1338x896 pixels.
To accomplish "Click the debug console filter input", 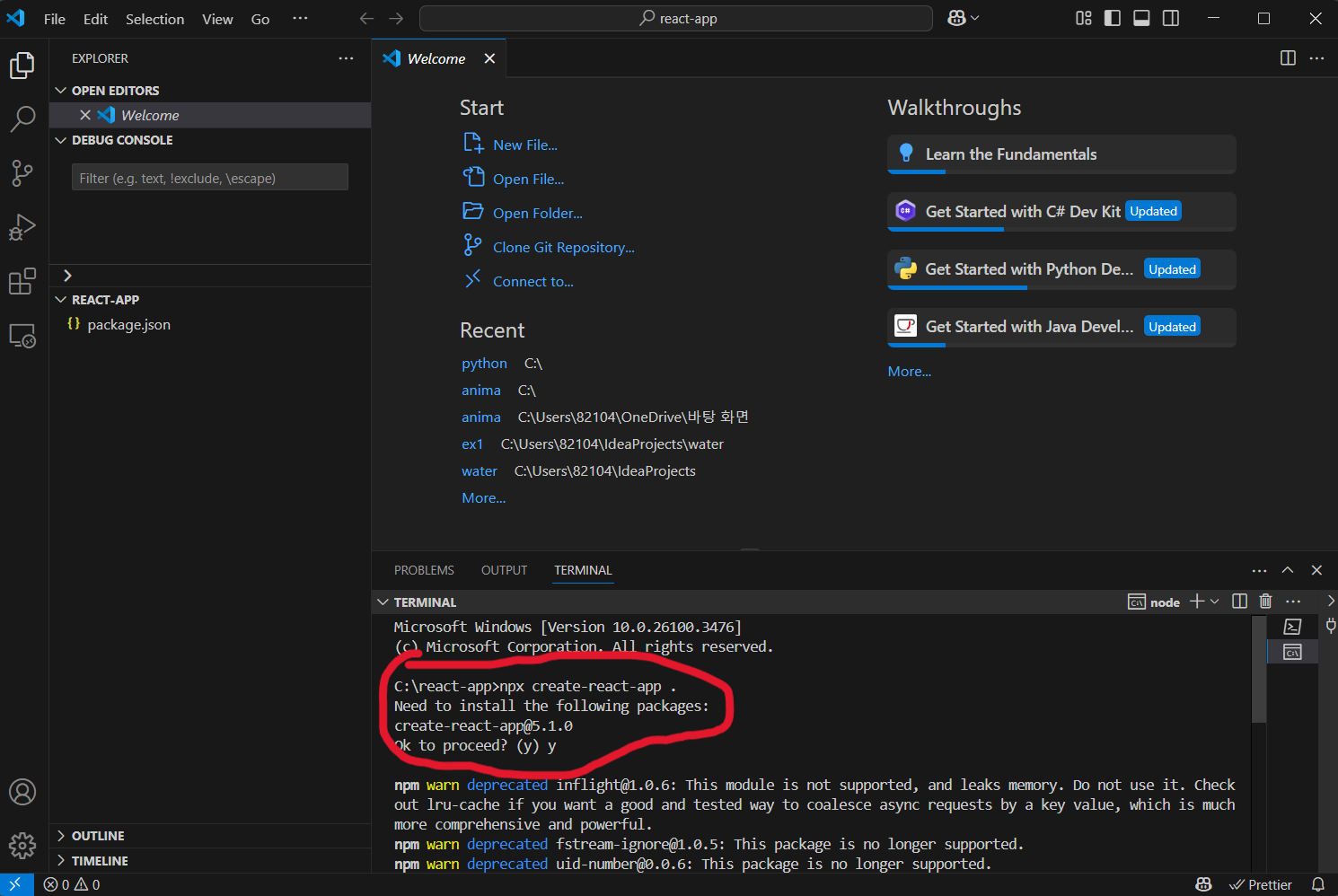I will 209,178.
